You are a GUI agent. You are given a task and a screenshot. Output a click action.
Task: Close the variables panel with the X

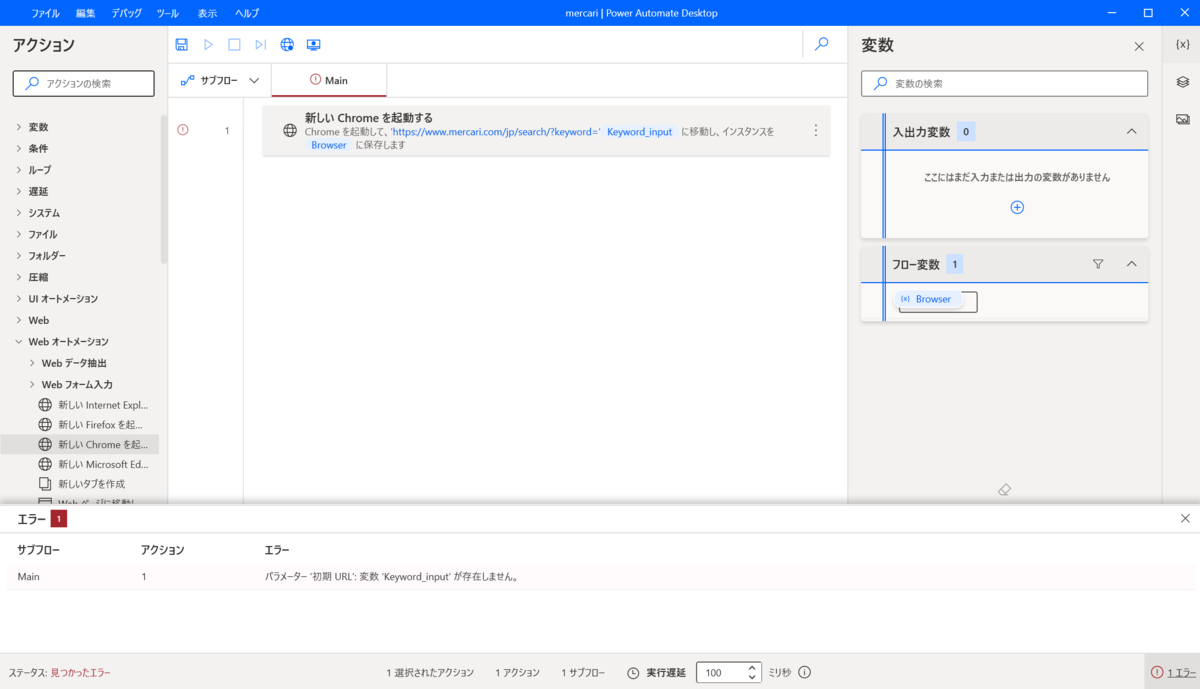tap(1139, 46)
